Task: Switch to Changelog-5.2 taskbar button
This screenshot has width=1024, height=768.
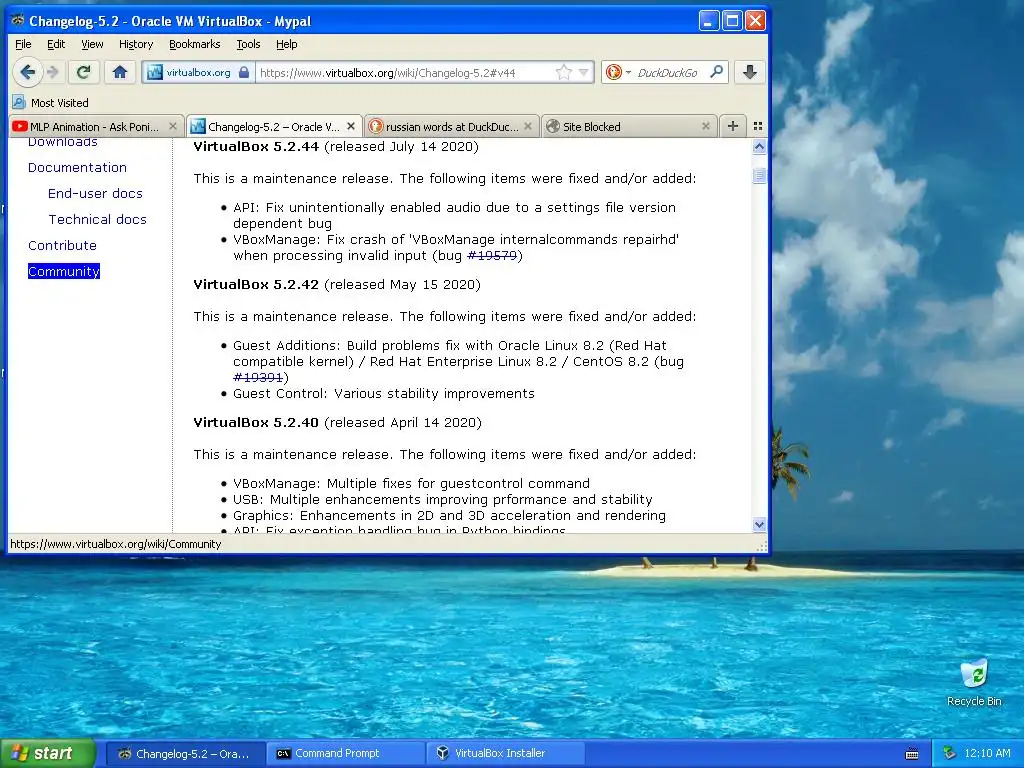Action: 185,754
